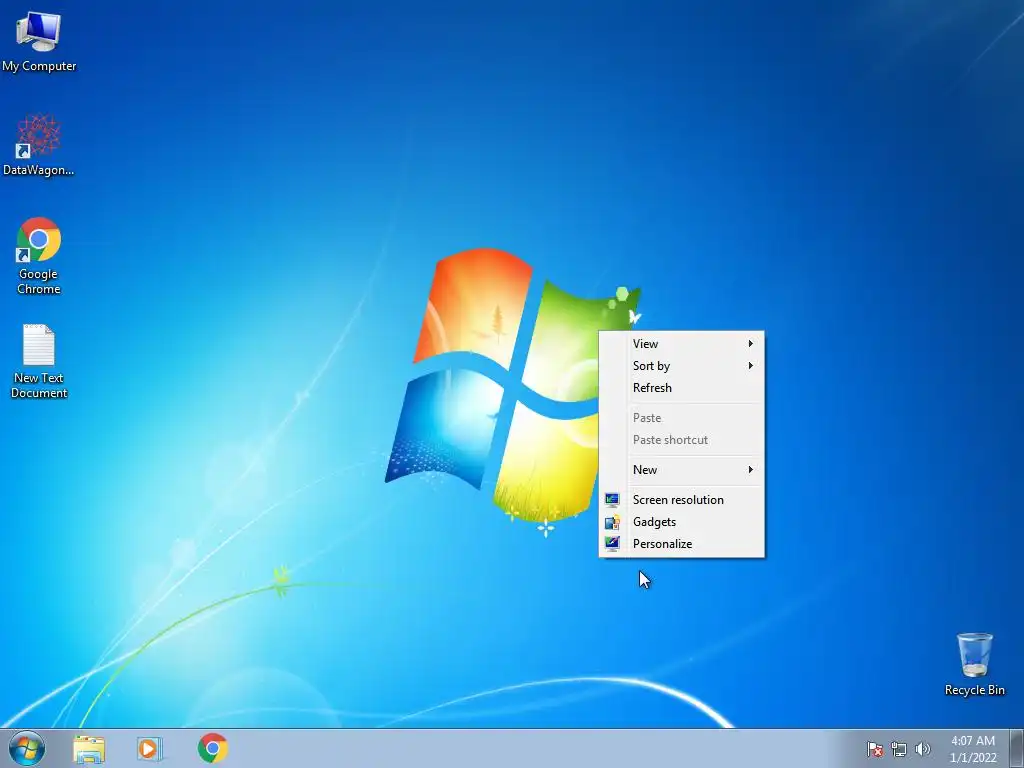Expand the arrow beside Sort by

[x=750, y=366]
